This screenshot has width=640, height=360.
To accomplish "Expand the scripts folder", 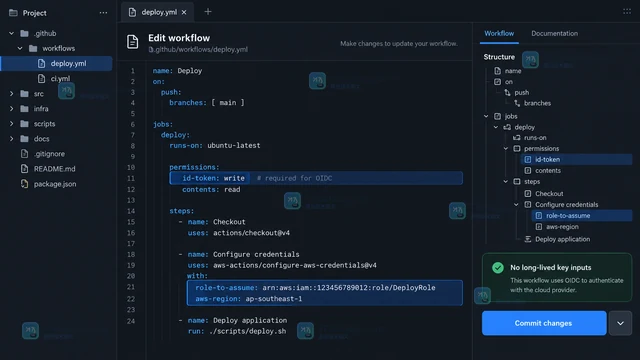I will click(x=11, y=124).
